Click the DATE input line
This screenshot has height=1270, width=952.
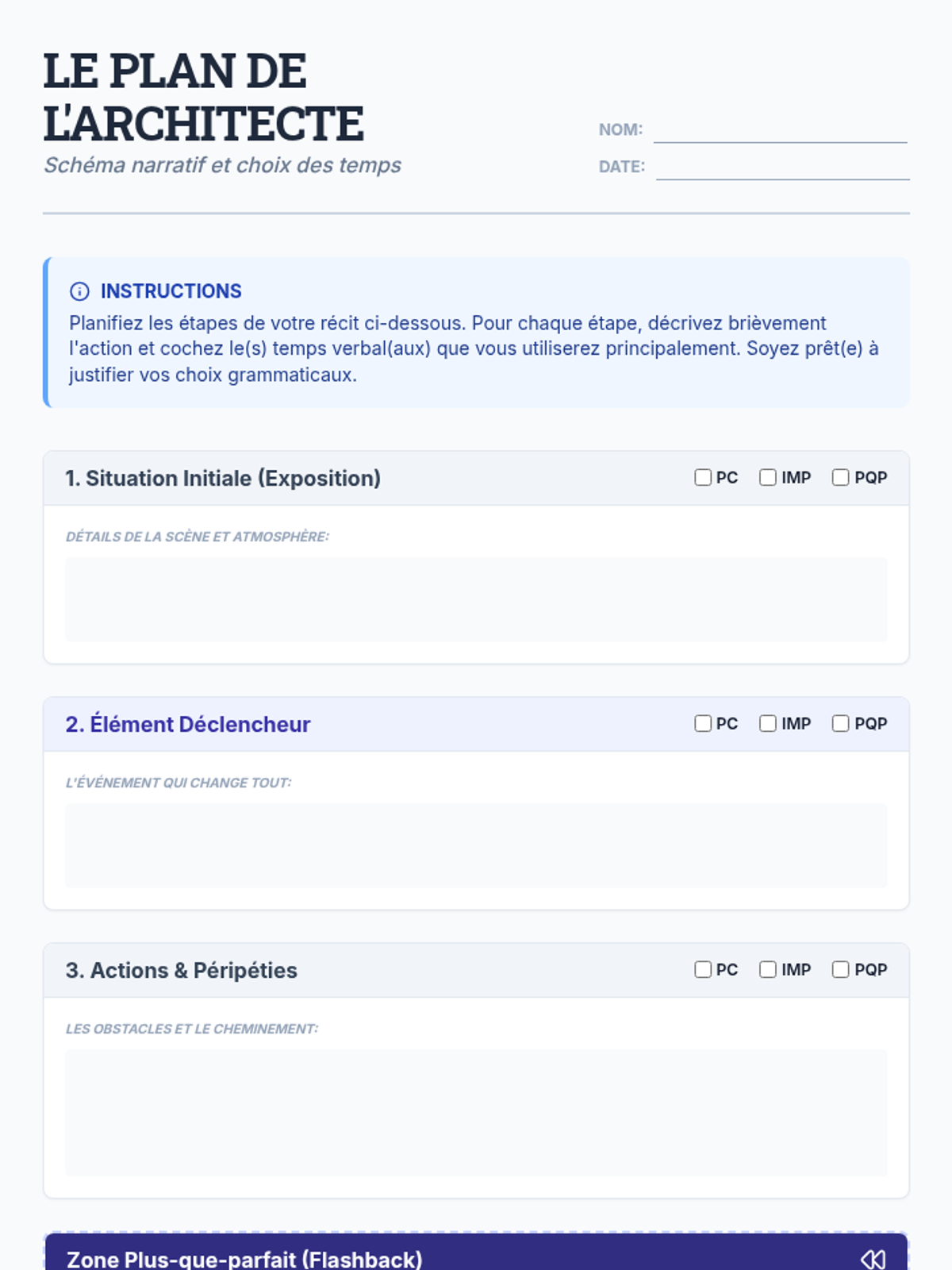click(782, 167)
